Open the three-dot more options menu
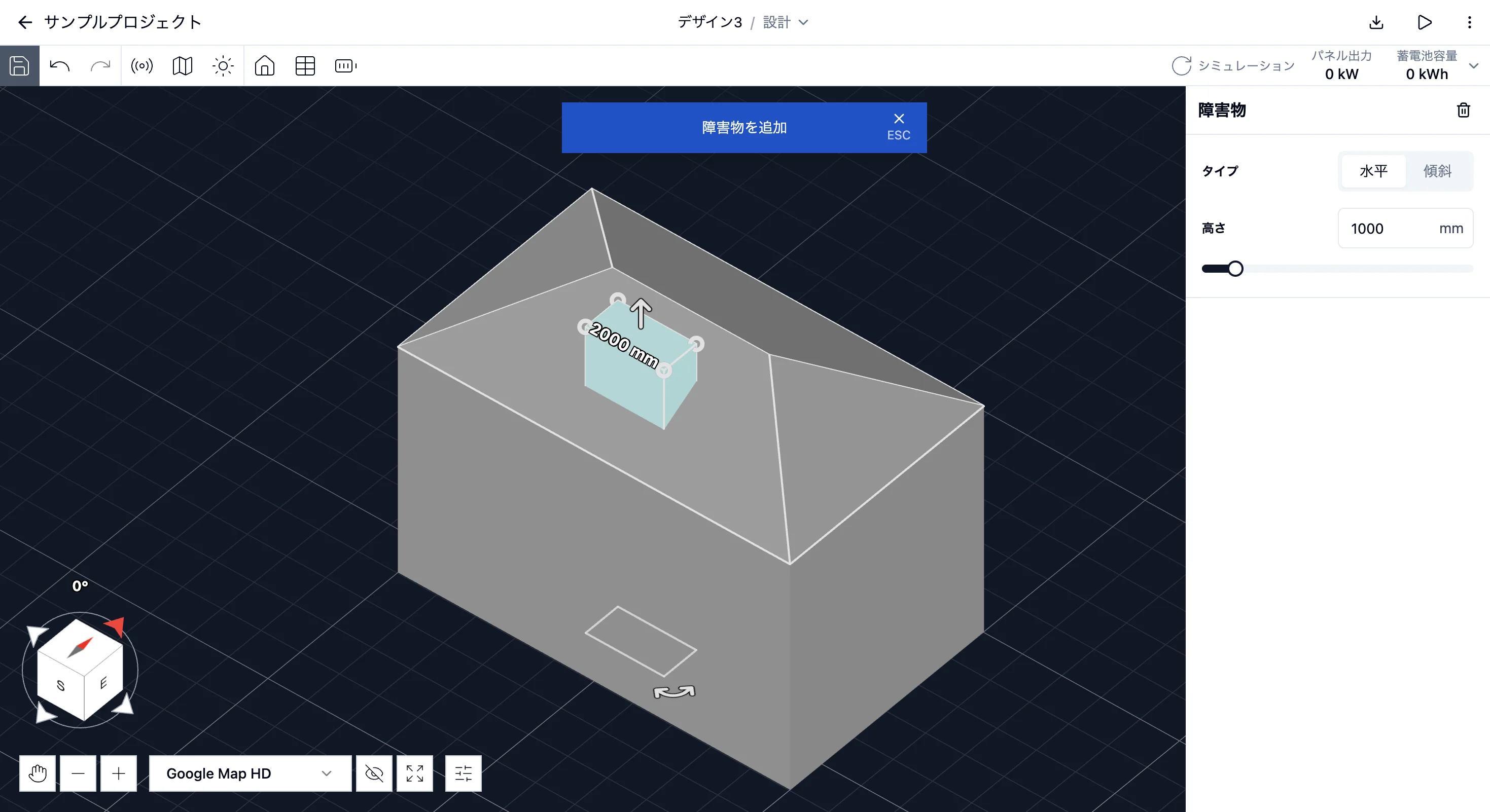 1469,22
